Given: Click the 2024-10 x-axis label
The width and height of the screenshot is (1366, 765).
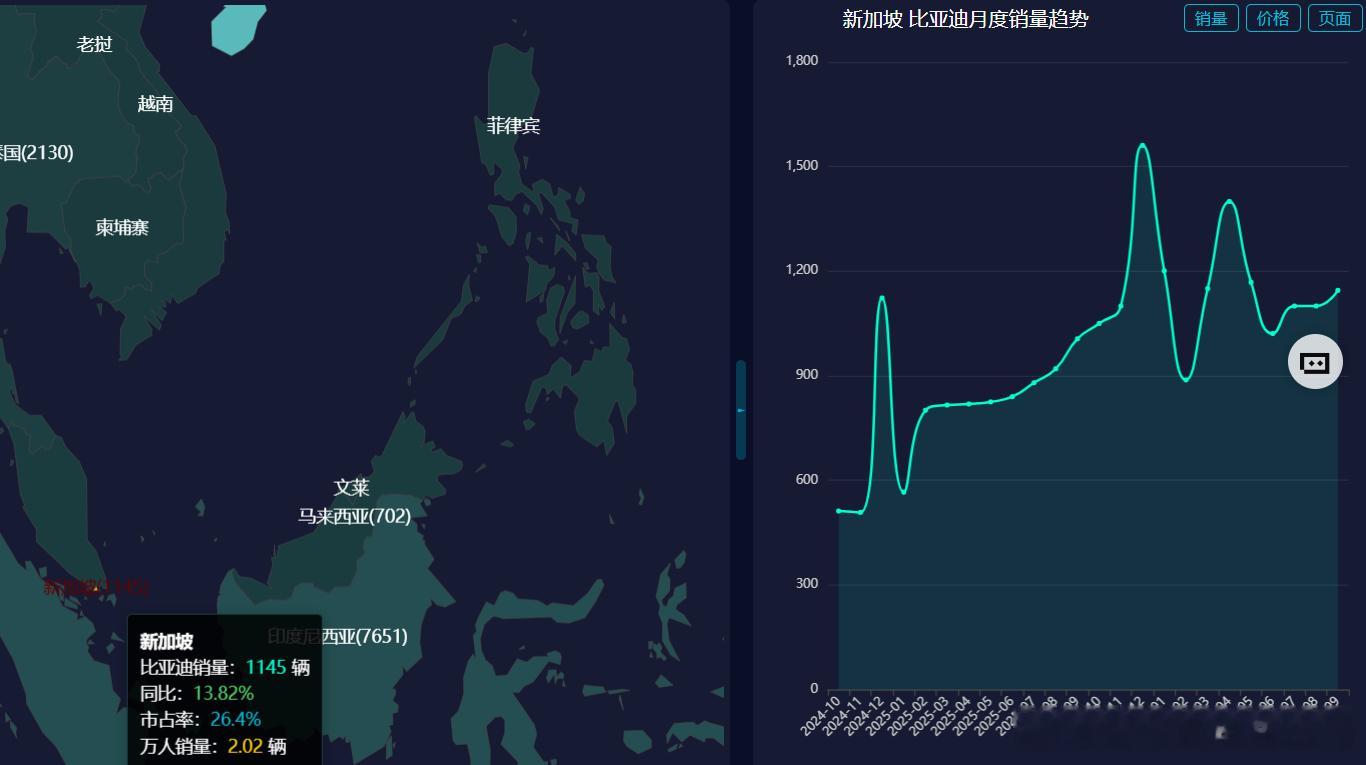Looking at the screenshot, I should click(822, 714).
